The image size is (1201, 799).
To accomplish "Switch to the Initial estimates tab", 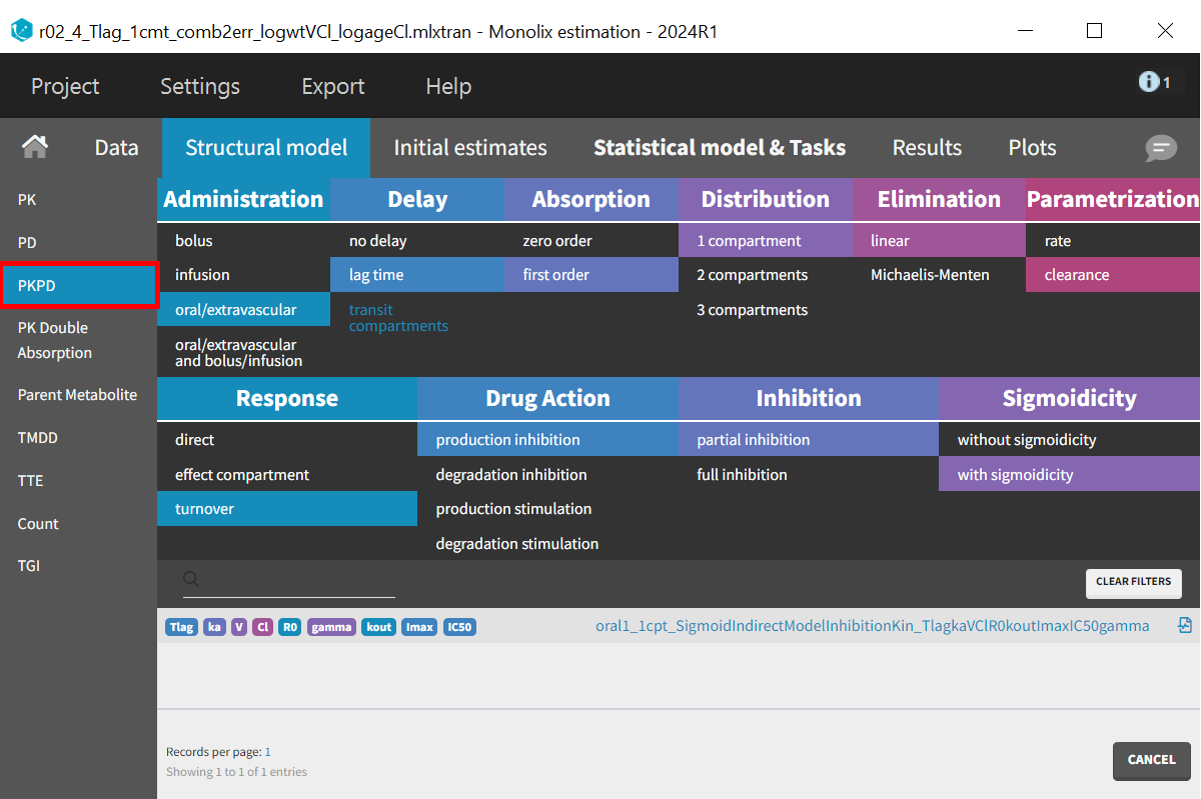I will click(x=470, y=148).
